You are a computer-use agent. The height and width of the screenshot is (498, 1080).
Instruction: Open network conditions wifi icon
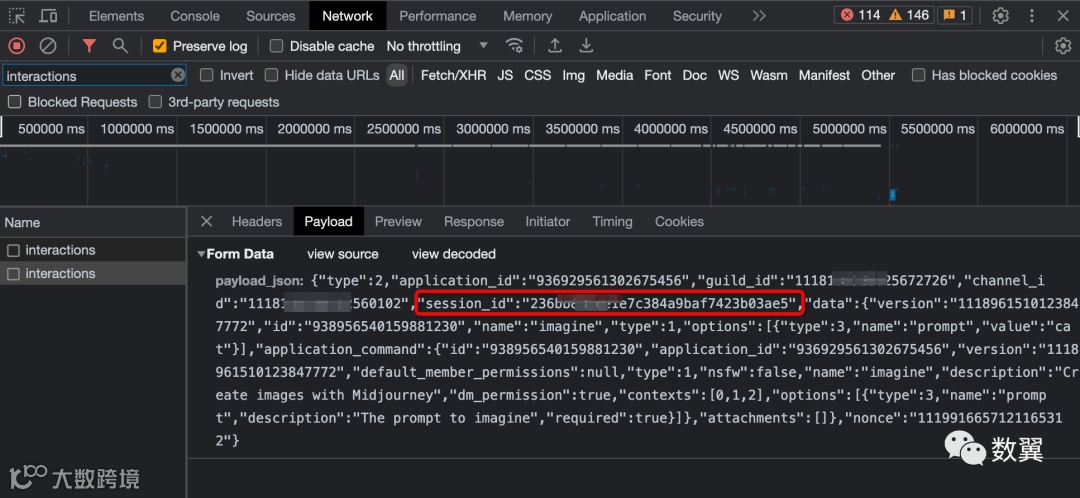click(x=514, y=46)
